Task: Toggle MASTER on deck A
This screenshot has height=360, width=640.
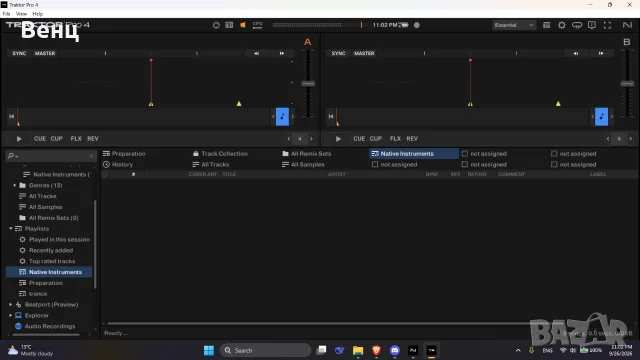Action: (45, 53)
